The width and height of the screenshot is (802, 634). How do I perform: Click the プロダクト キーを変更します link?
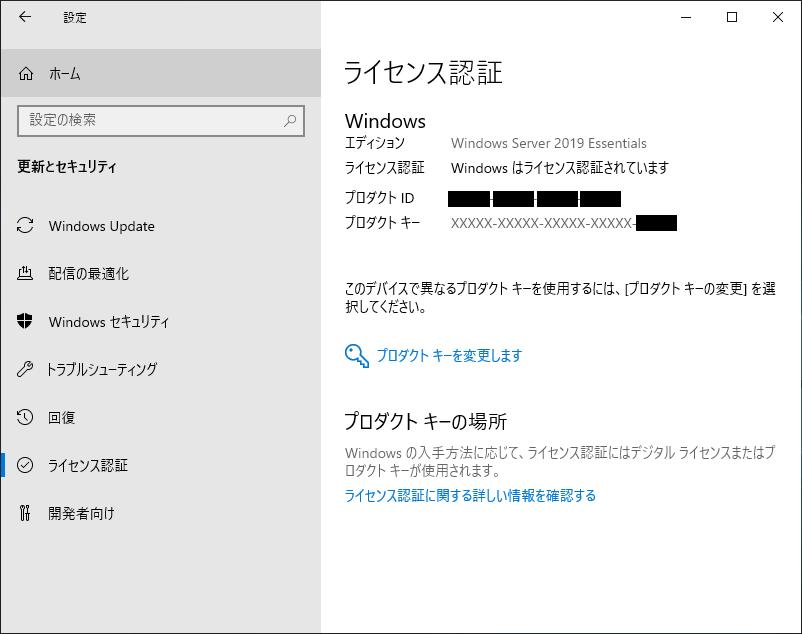point(449,356)
